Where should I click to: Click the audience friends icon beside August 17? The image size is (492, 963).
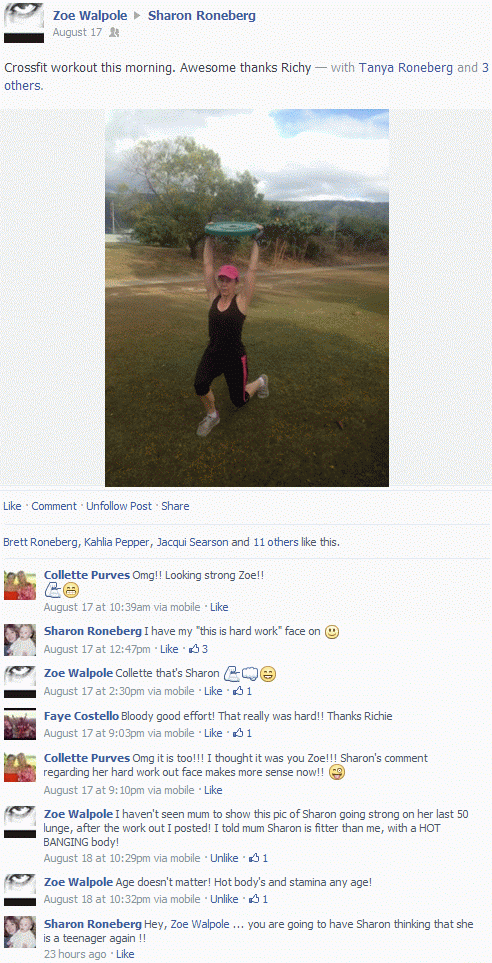pos(114,33)
